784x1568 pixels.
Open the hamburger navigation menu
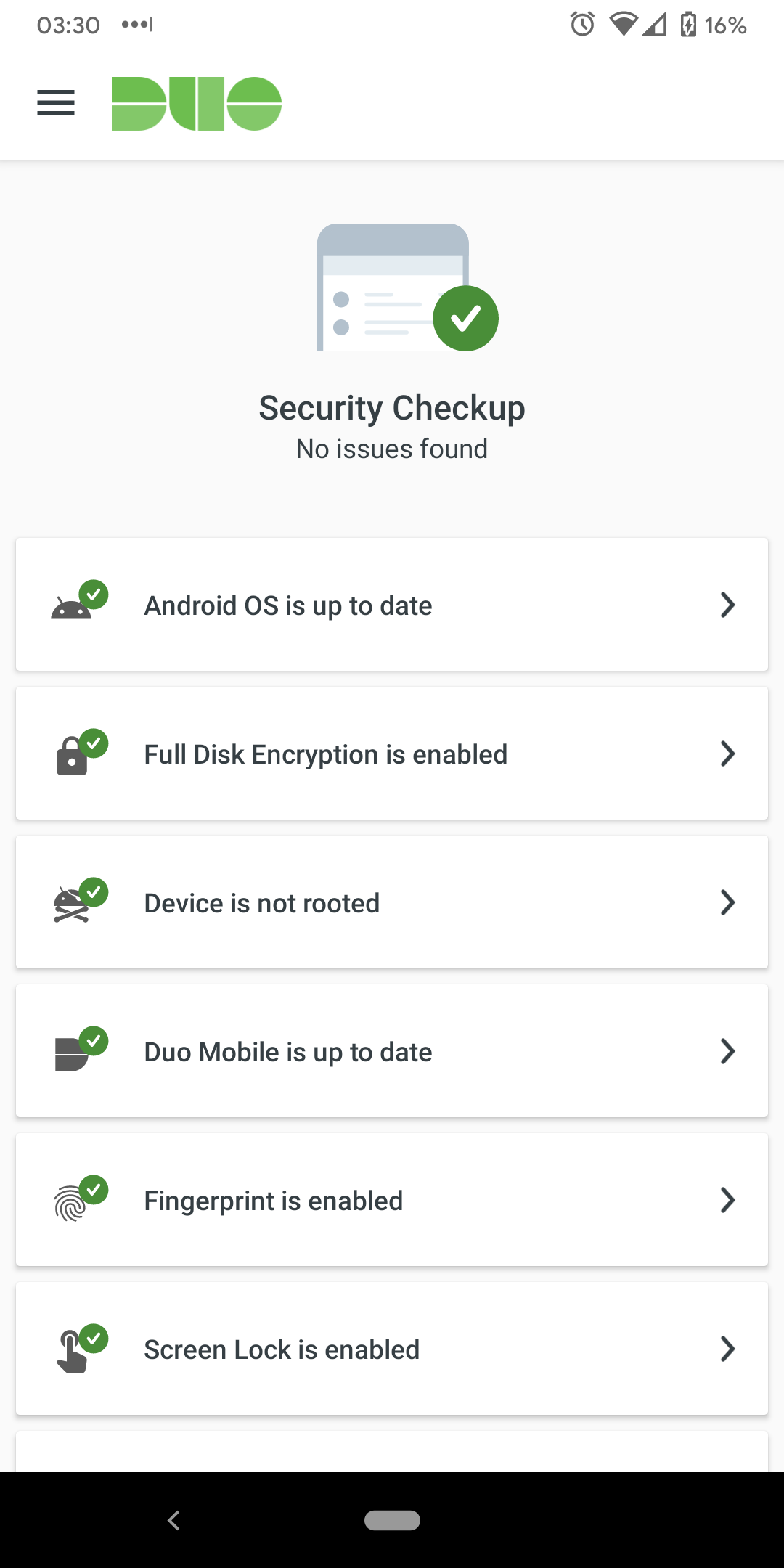pos(55,103)
